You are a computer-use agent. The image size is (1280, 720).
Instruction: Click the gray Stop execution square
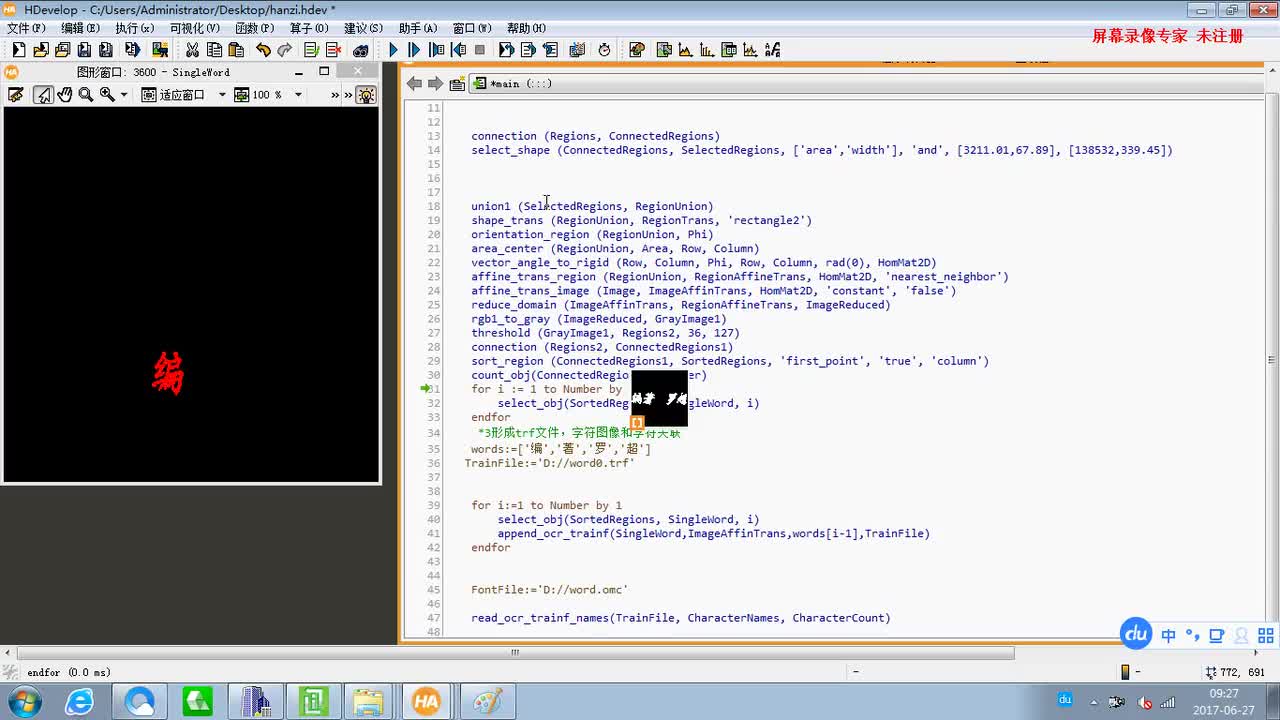point(480,50)
